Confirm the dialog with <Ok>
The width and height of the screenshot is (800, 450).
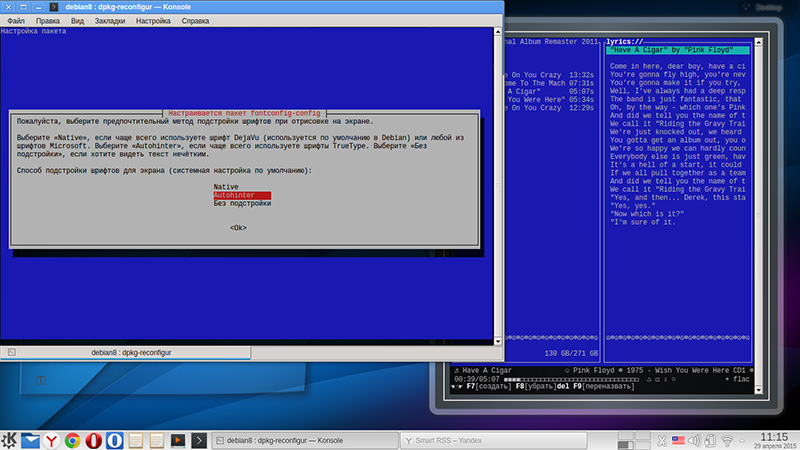point(238,228)
